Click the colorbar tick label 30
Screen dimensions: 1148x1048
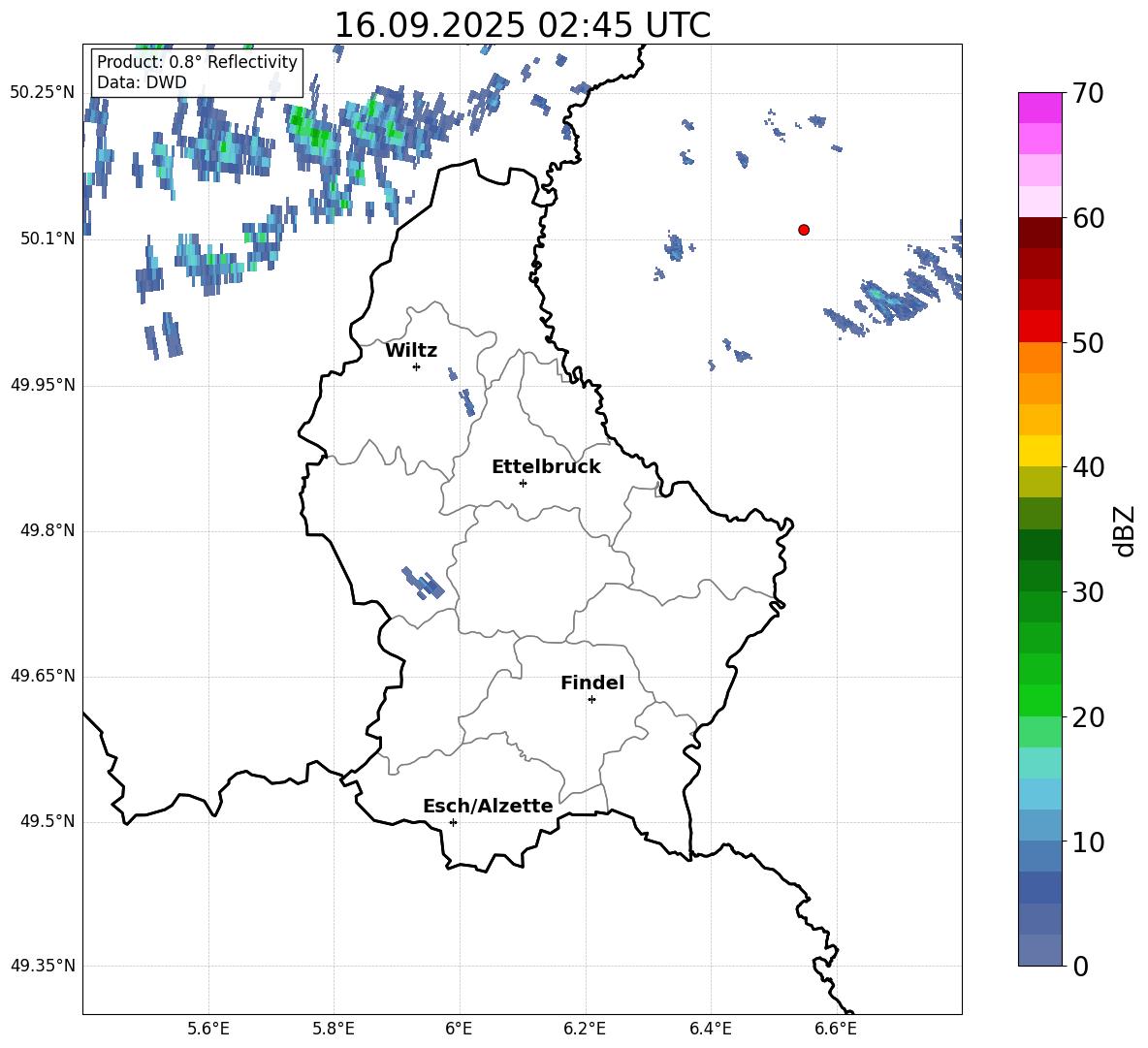pos(1091,592)
